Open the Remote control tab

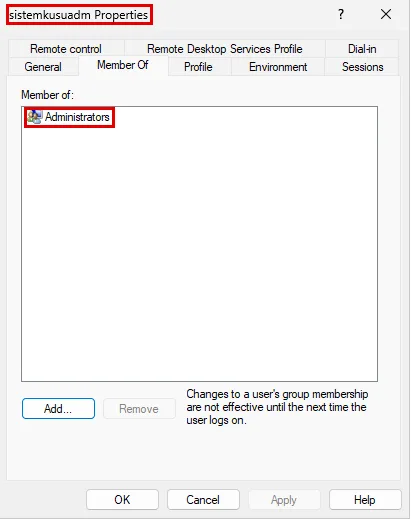click(x=66, y=49)
